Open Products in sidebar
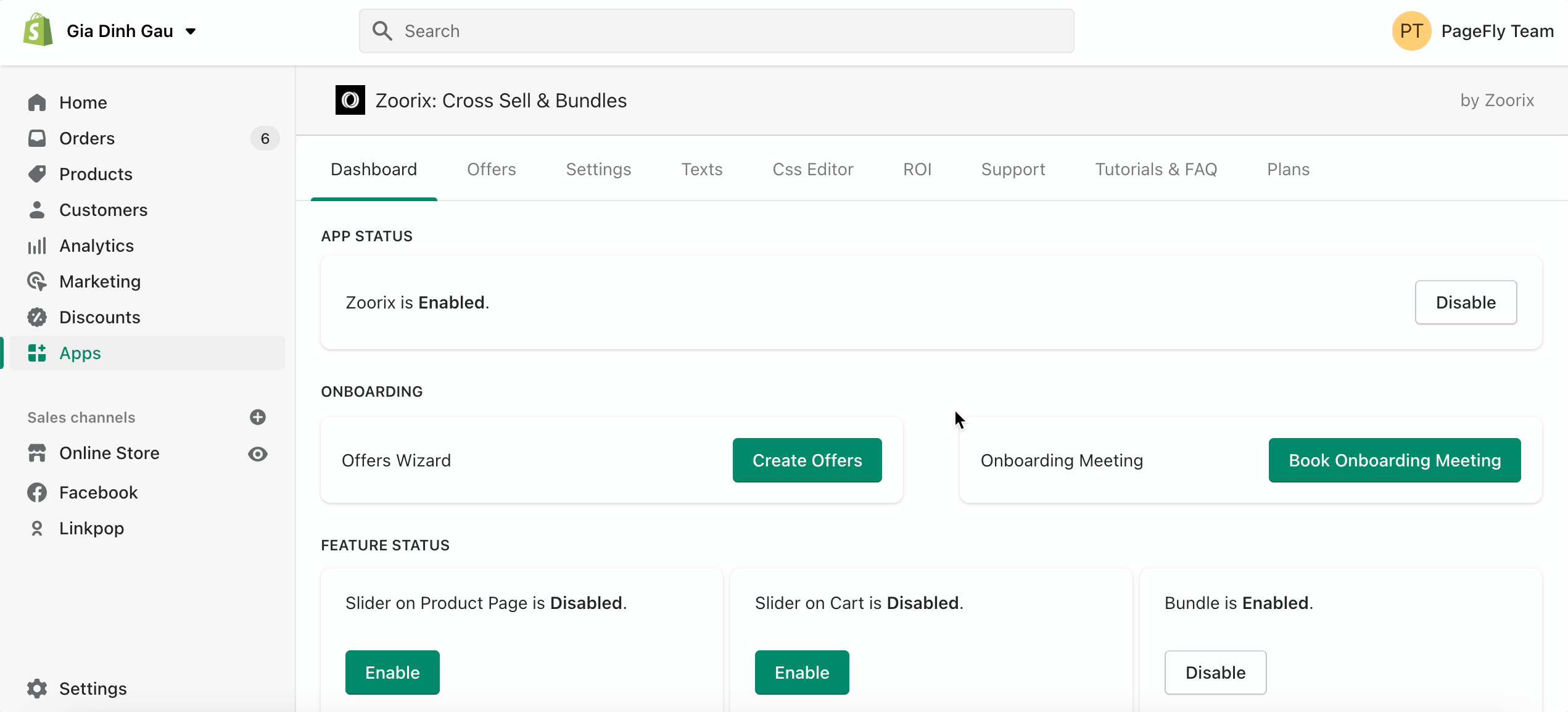 pyautogui.click(x=147, y=174)
